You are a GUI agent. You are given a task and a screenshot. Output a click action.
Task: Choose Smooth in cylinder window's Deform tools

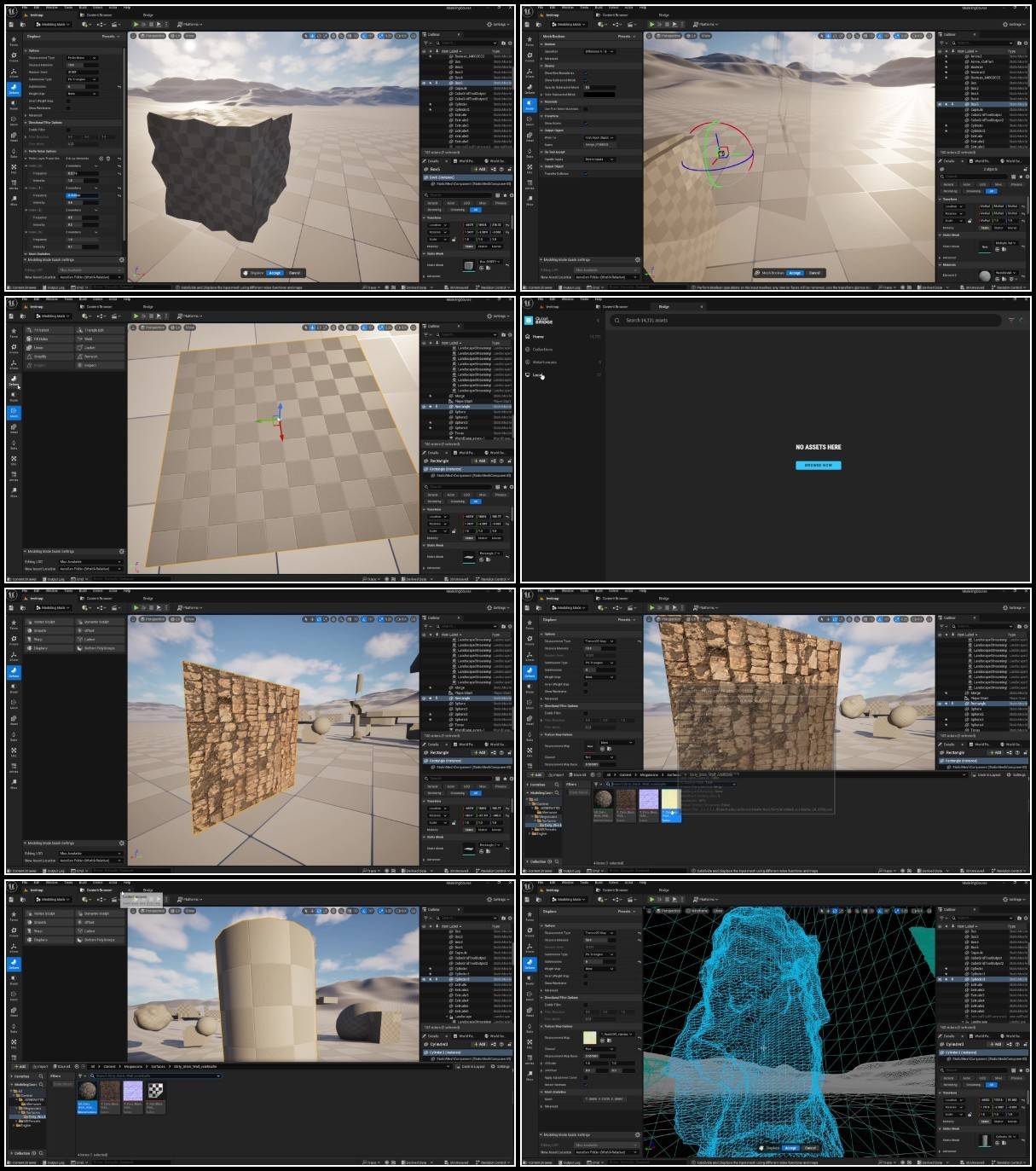click(x=50, y=922)
